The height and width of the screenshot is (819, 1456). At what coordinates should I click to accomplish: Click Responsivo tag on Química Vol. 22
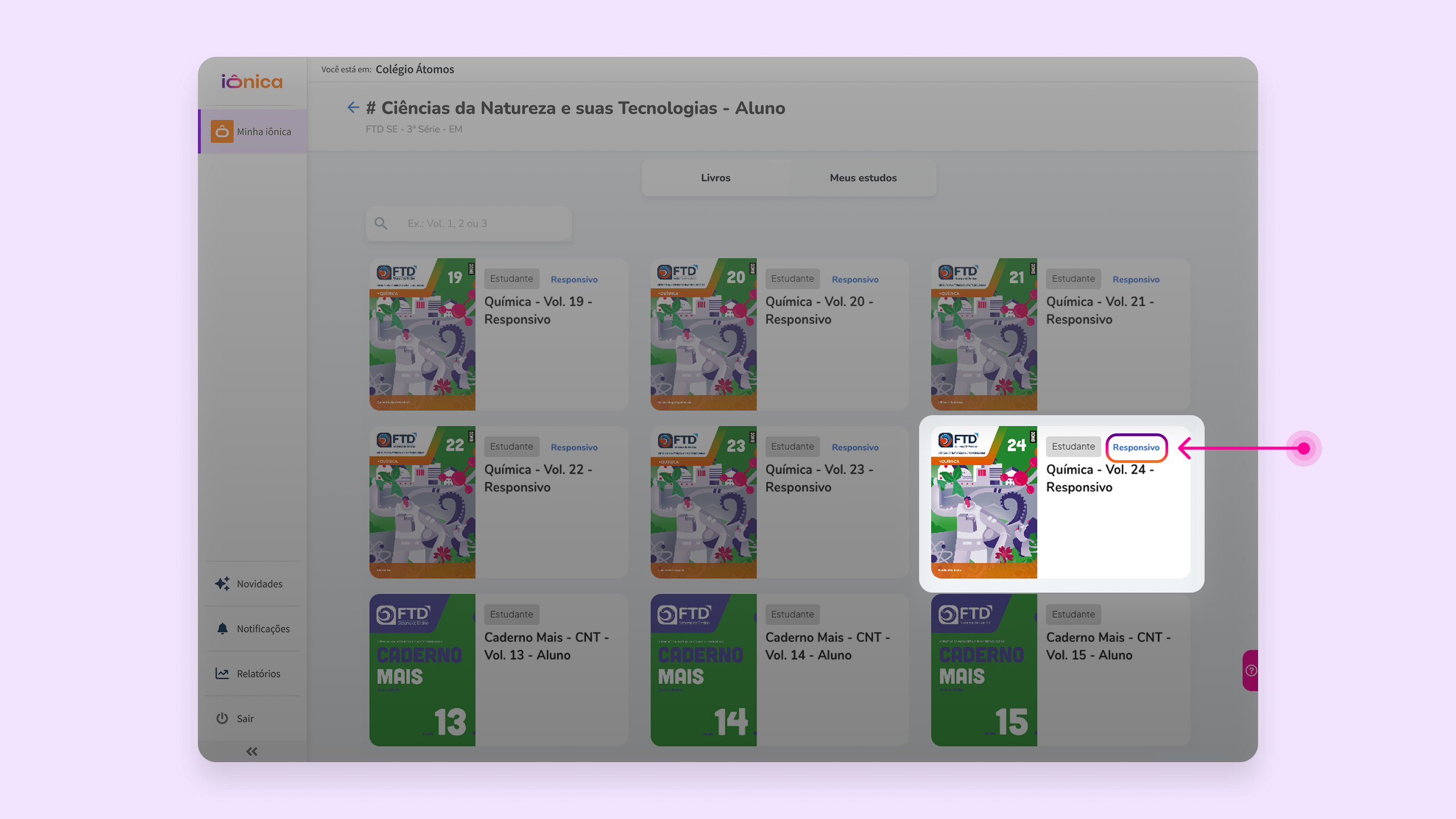pyautogui.click(x=574, y=447)
